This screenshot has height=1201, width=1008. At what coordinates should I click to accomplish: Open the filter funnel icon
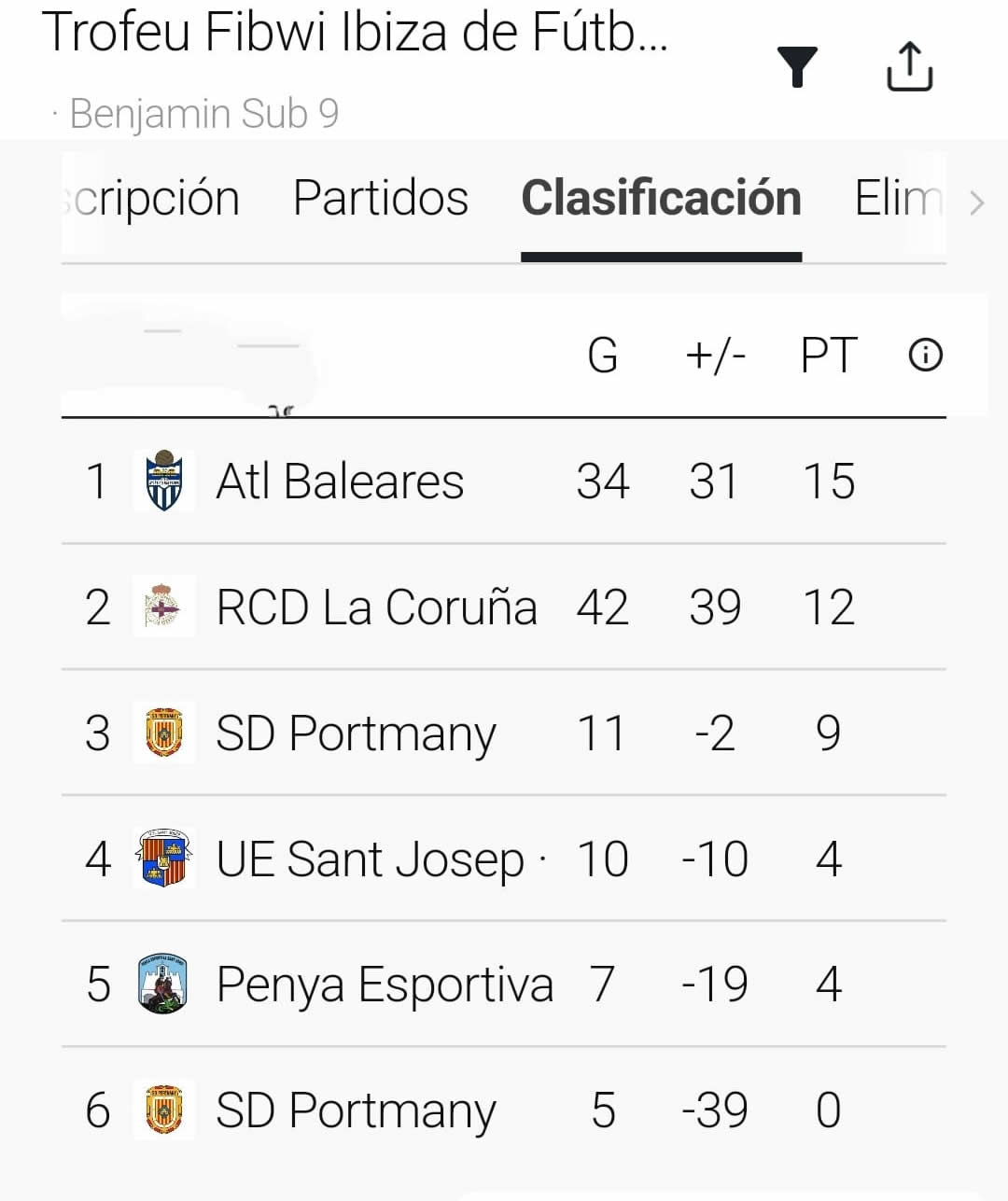click(797, 67)
